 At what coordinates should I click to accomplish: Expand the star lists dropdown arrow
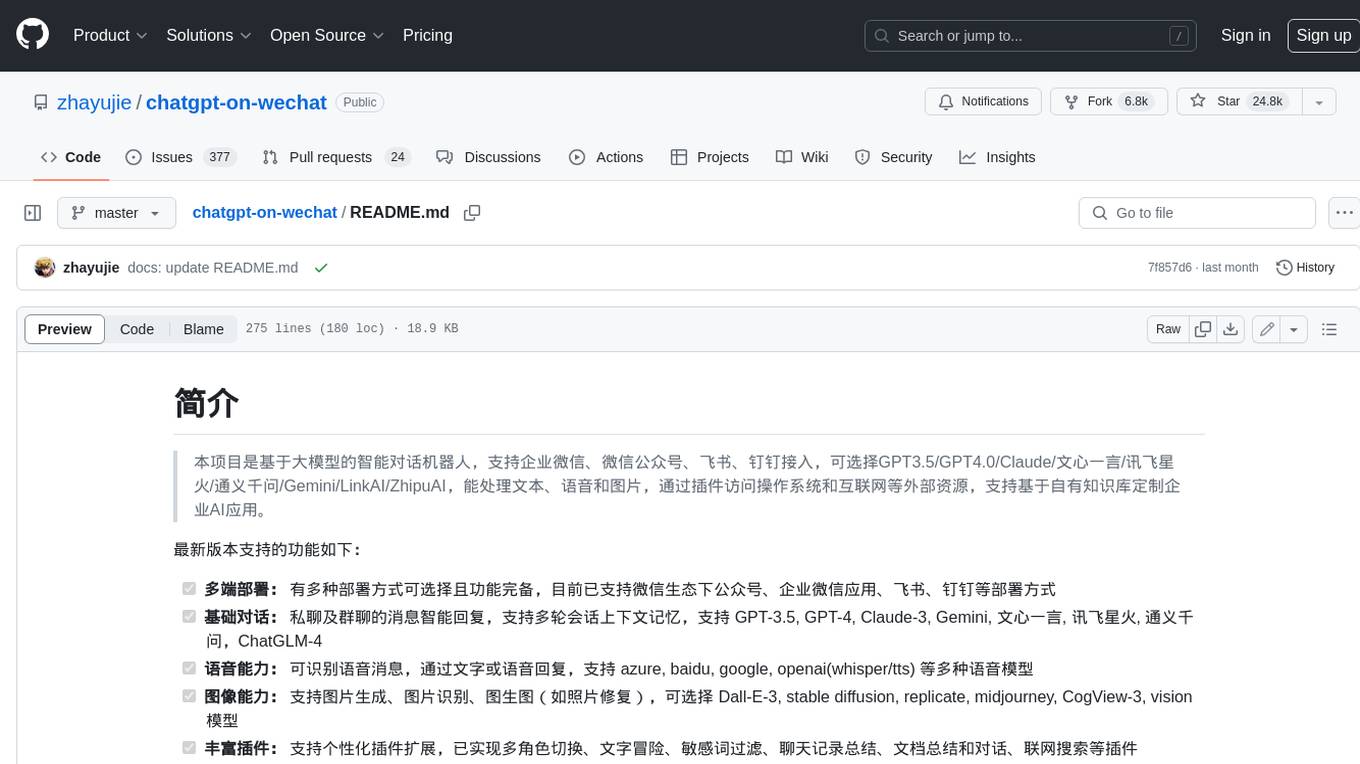point(1319,102)
